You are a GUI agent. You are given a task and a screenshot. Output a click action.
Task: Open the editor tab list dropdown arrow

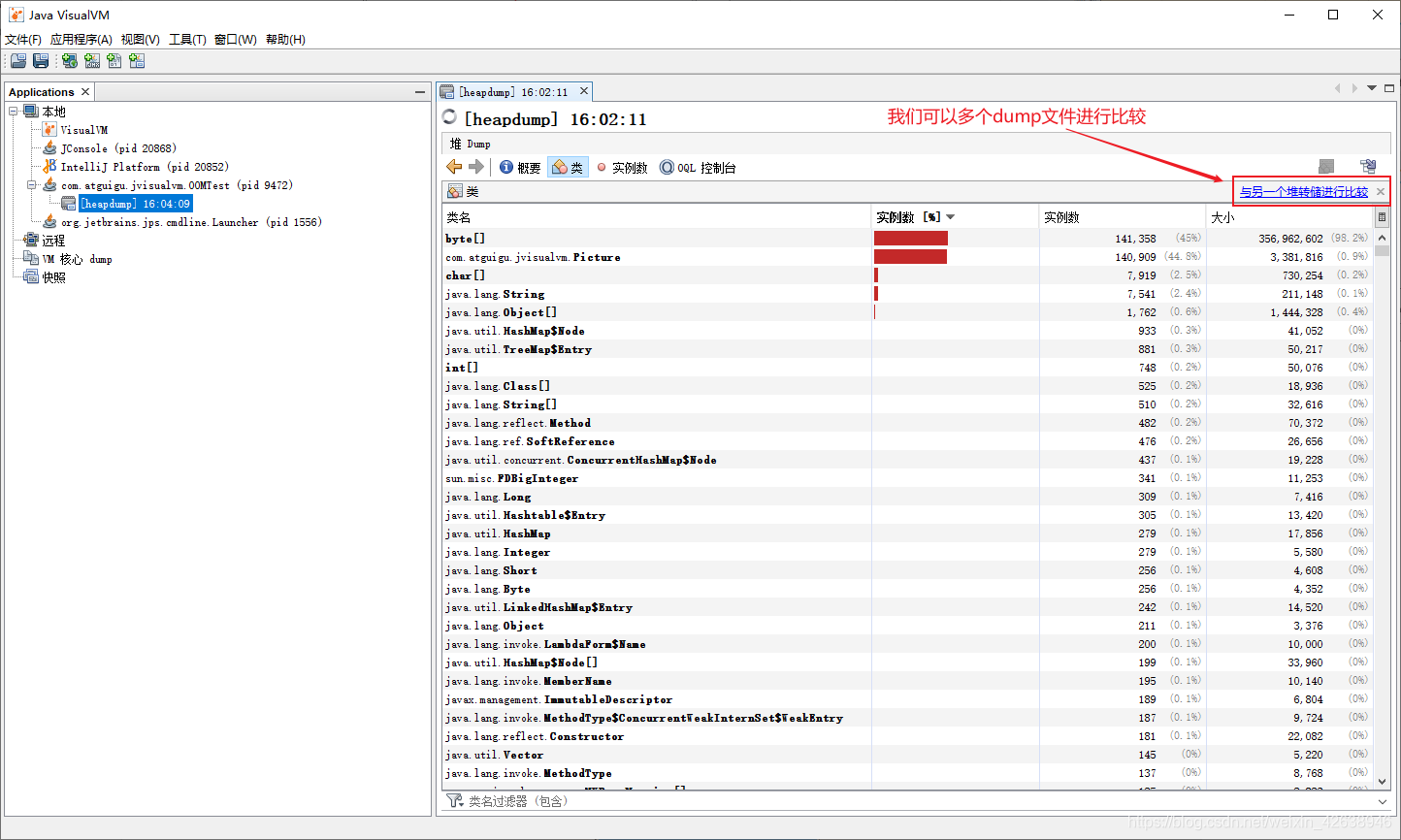1372,88
